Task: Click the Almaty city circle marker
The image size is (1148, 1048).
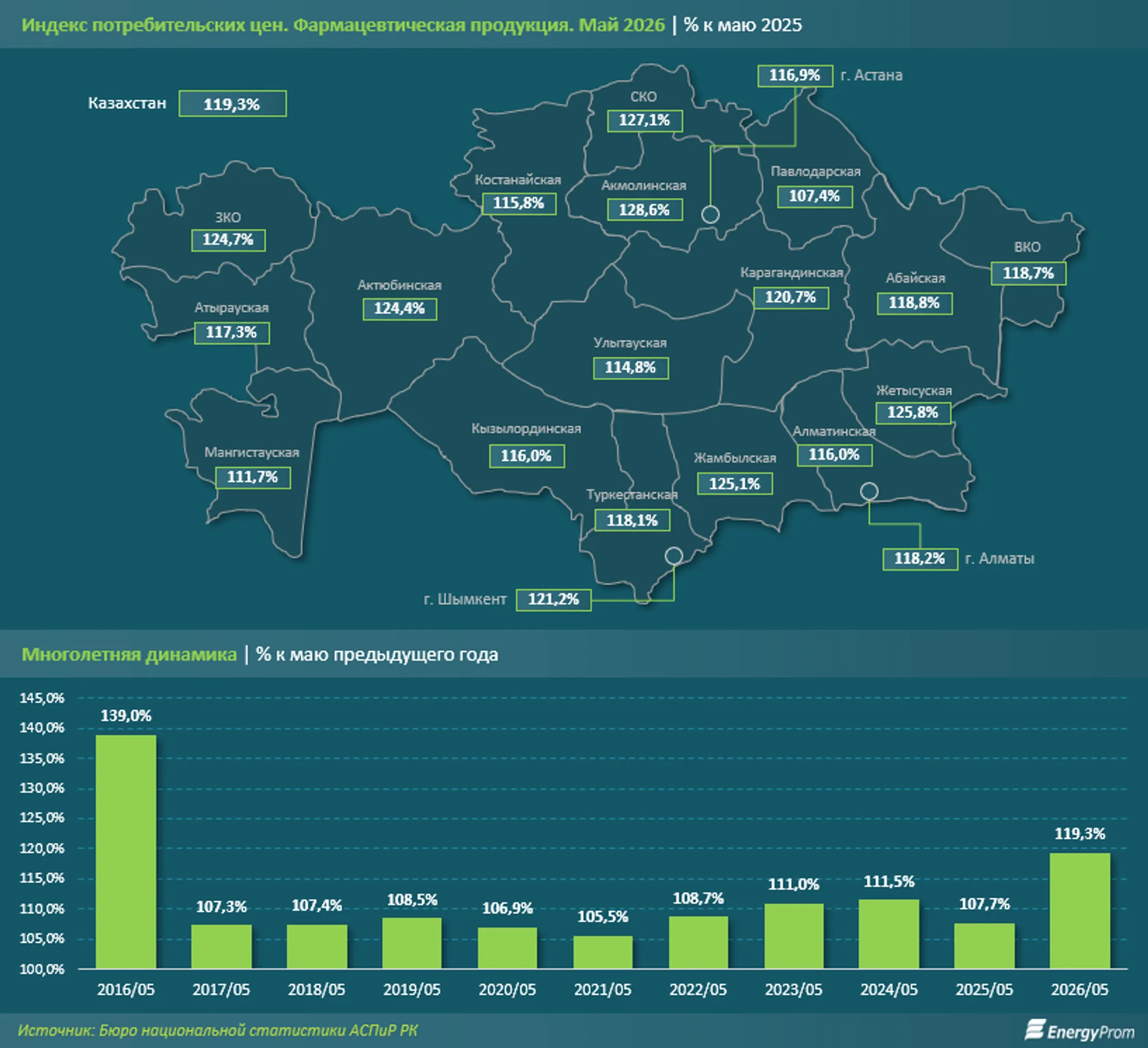Action: pyautogui.click(x=868, y=491)
